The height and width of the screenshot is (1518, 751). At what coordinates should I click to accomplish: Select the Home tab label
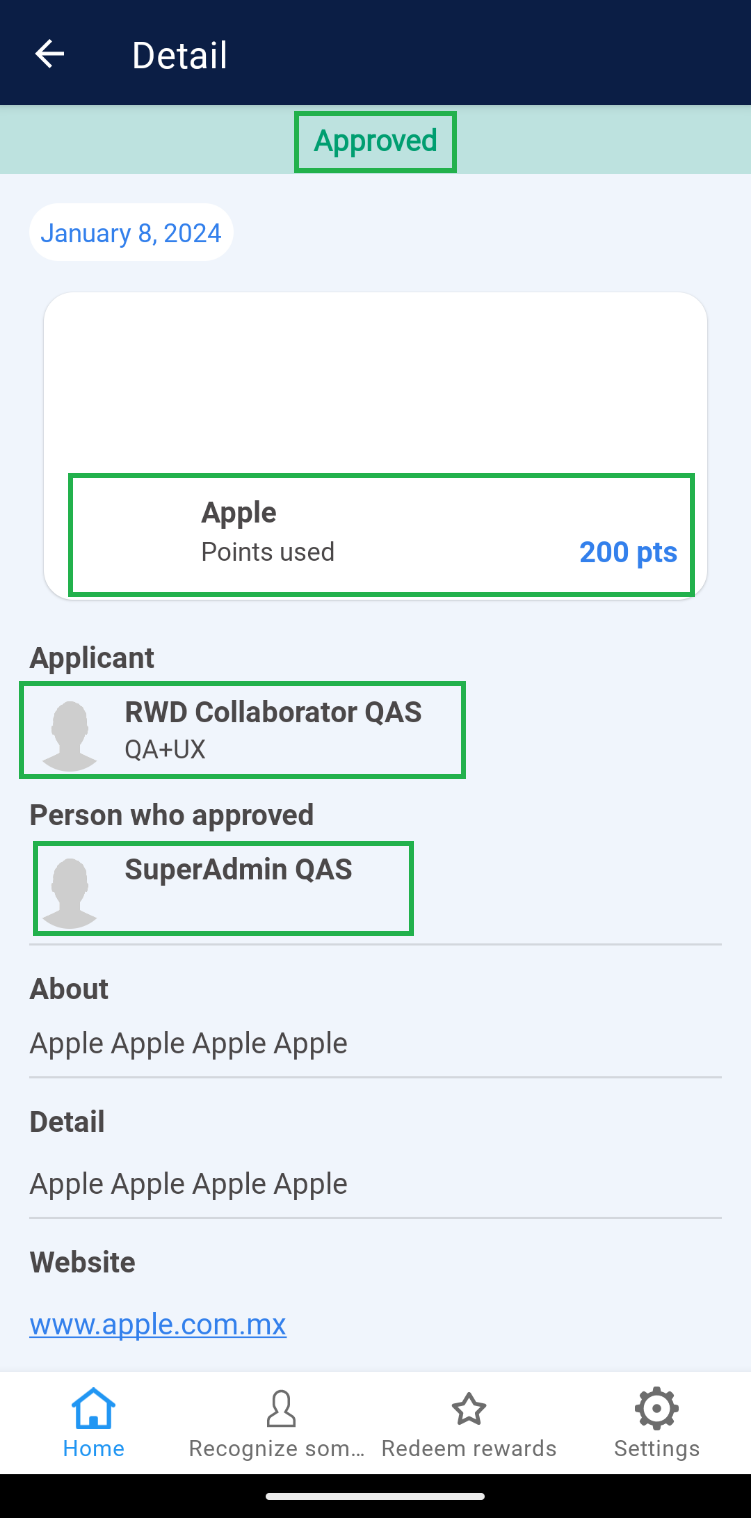[93, 1448]
